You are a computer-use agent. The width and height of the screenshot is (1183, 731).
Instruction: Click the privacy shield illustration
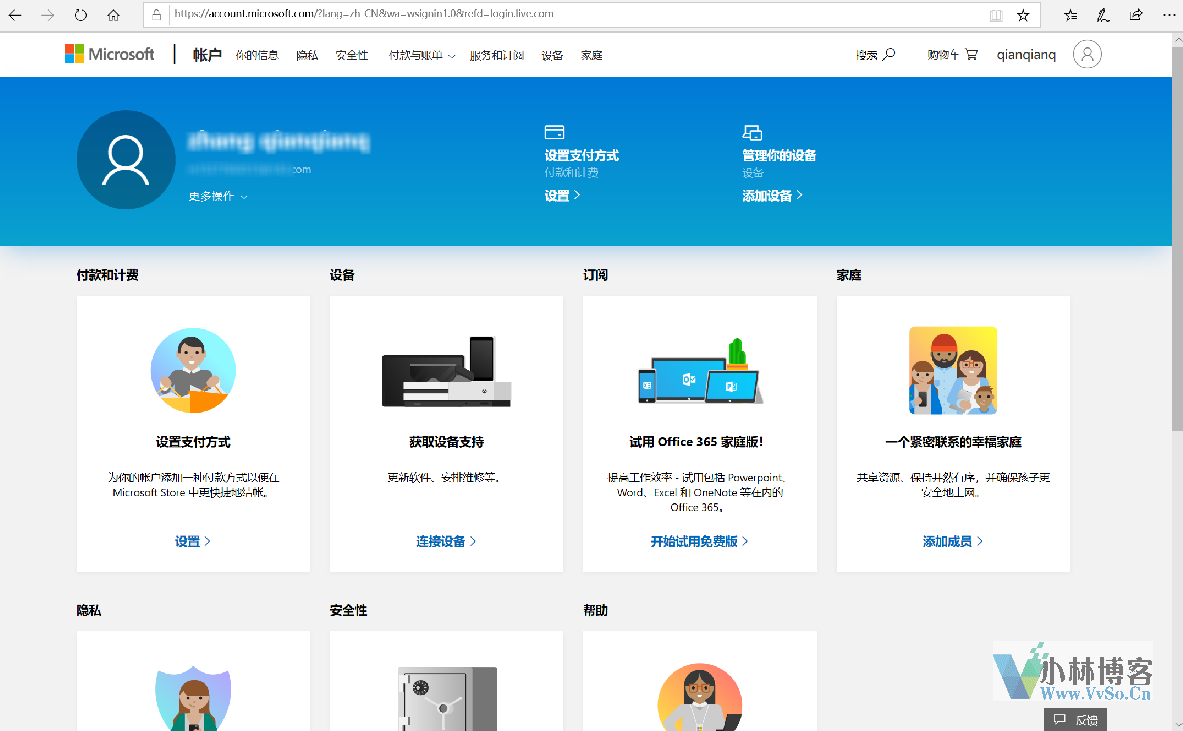(x=193, y=698)
